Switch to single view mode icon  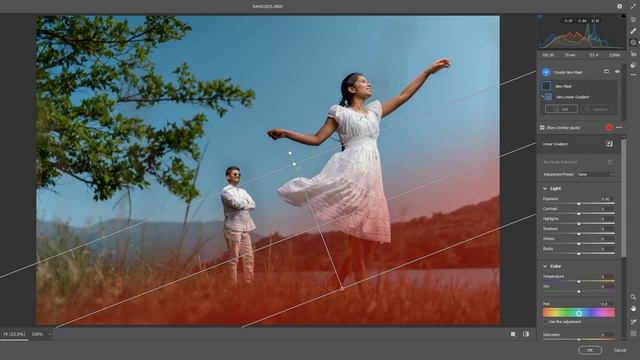tap(513, 334)
